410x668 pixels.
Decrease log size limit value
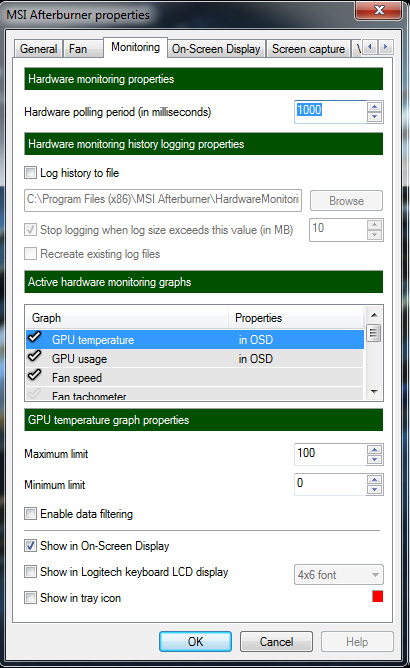click(375, 235)
